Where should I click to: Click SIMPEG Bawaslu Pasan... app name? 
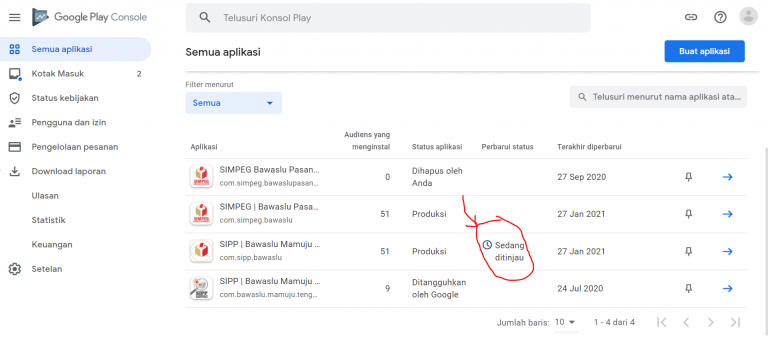269,170
